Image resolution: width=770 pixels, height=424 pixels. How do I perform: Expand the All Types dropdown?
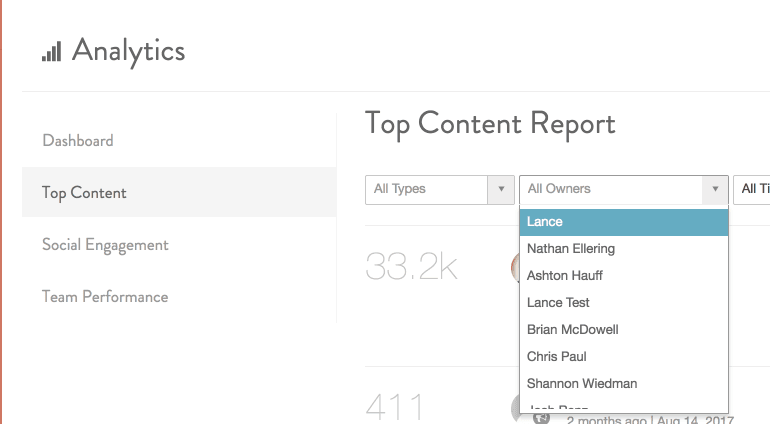440,189
